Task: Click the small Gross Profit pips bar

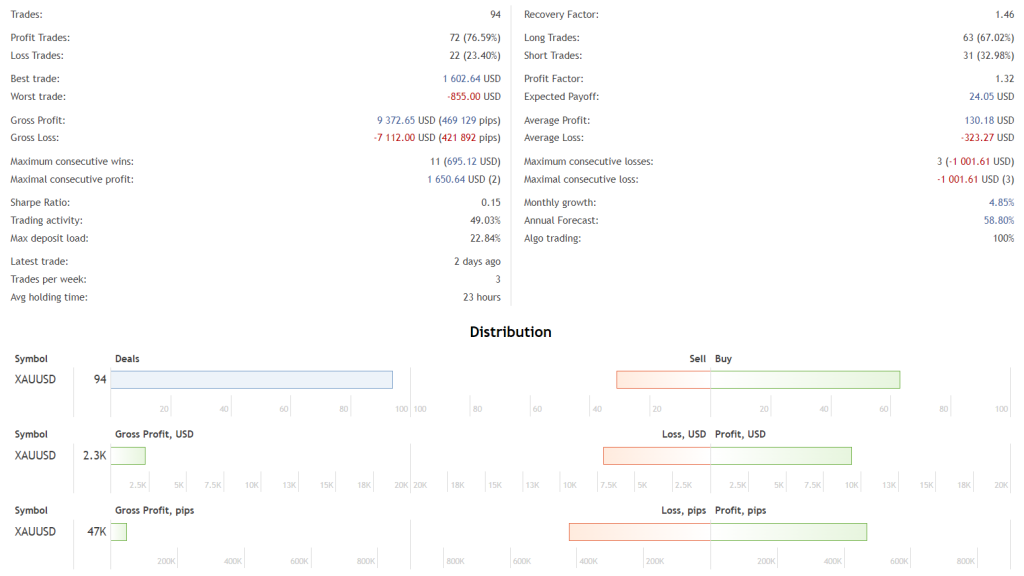Action: tap(119, 532)
